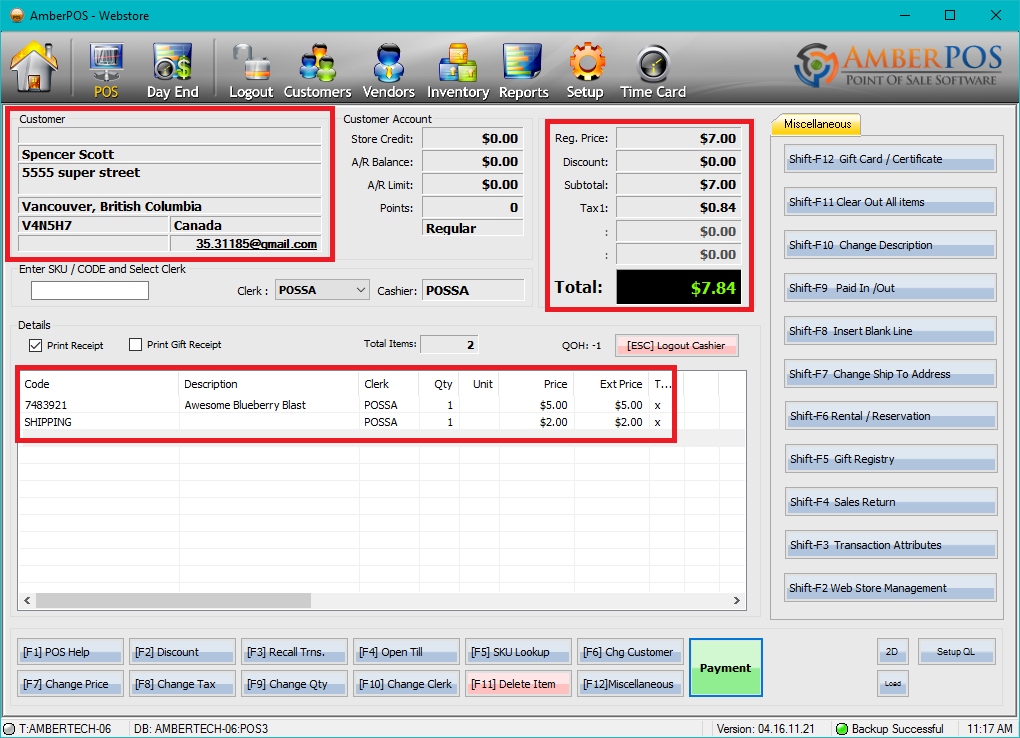This screenshot has height=738, width=1020.
Task: Click Shift-F12 Gift Card / Certificate
Action: click(890, 159)
